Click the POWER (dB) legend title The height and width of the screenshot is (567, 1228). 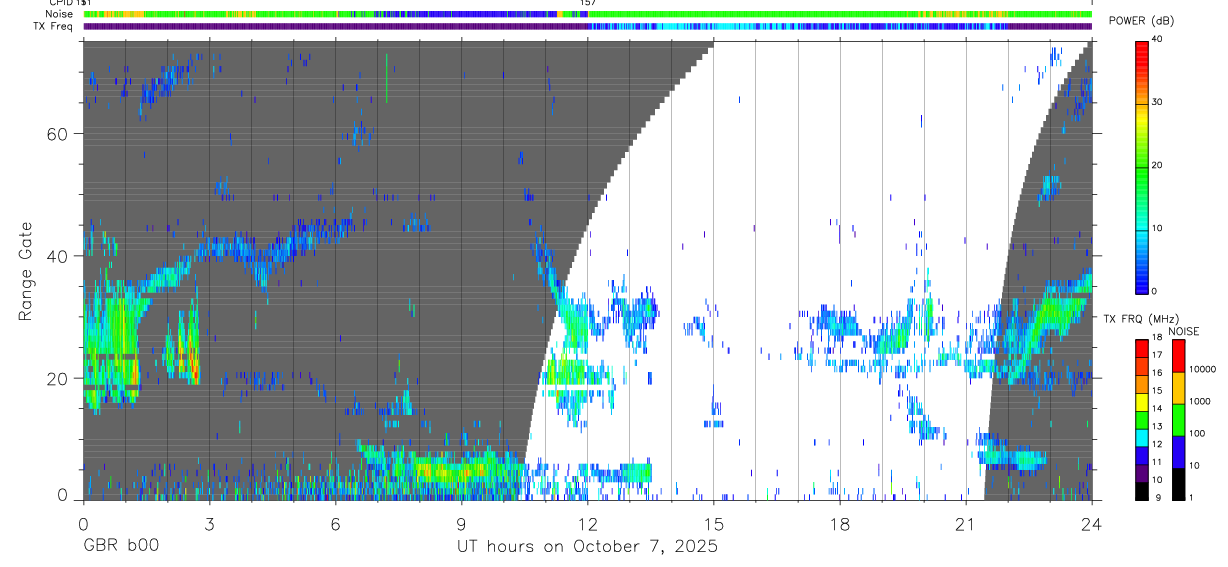tap(1140, 22)
